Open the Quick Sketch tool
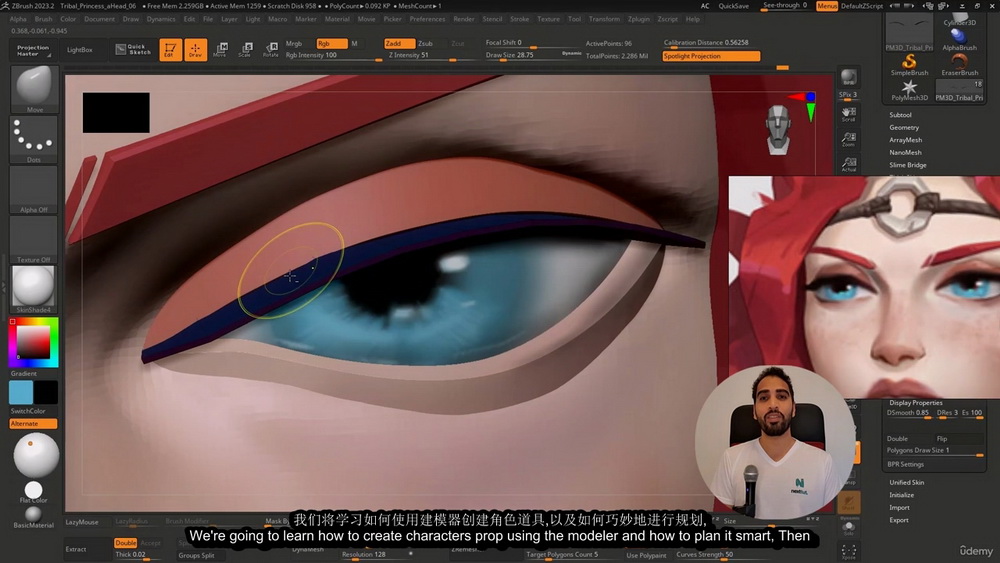 click(x=133, y=49)
